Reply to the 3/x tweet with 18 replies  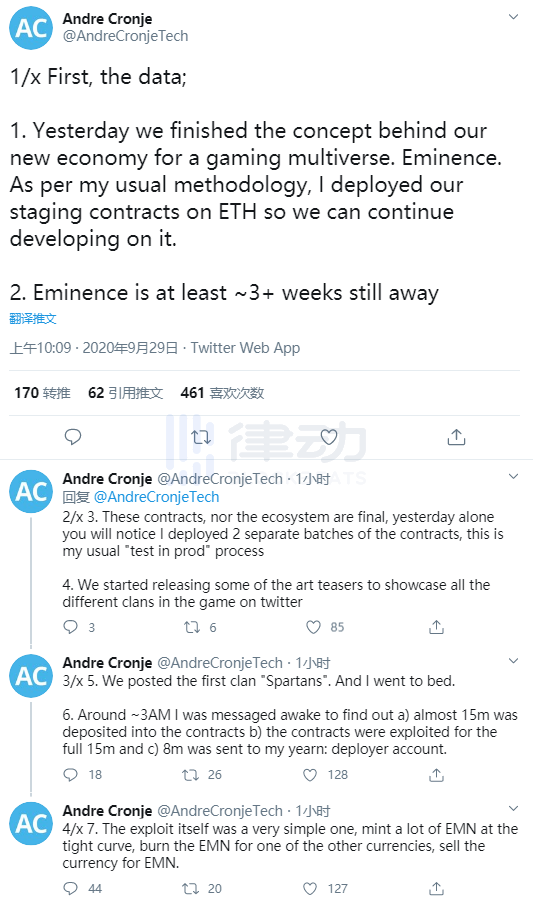click(x=70, y=775)
